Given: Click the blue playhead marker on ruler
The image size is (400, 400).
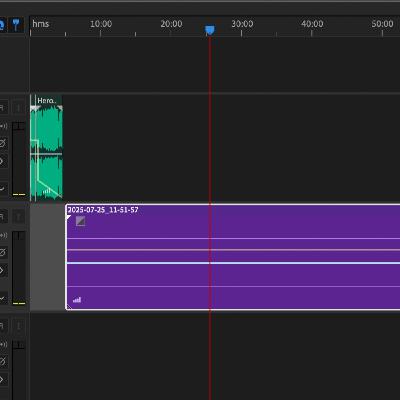Looking at the screenshot, I should (x=210, y=30).
